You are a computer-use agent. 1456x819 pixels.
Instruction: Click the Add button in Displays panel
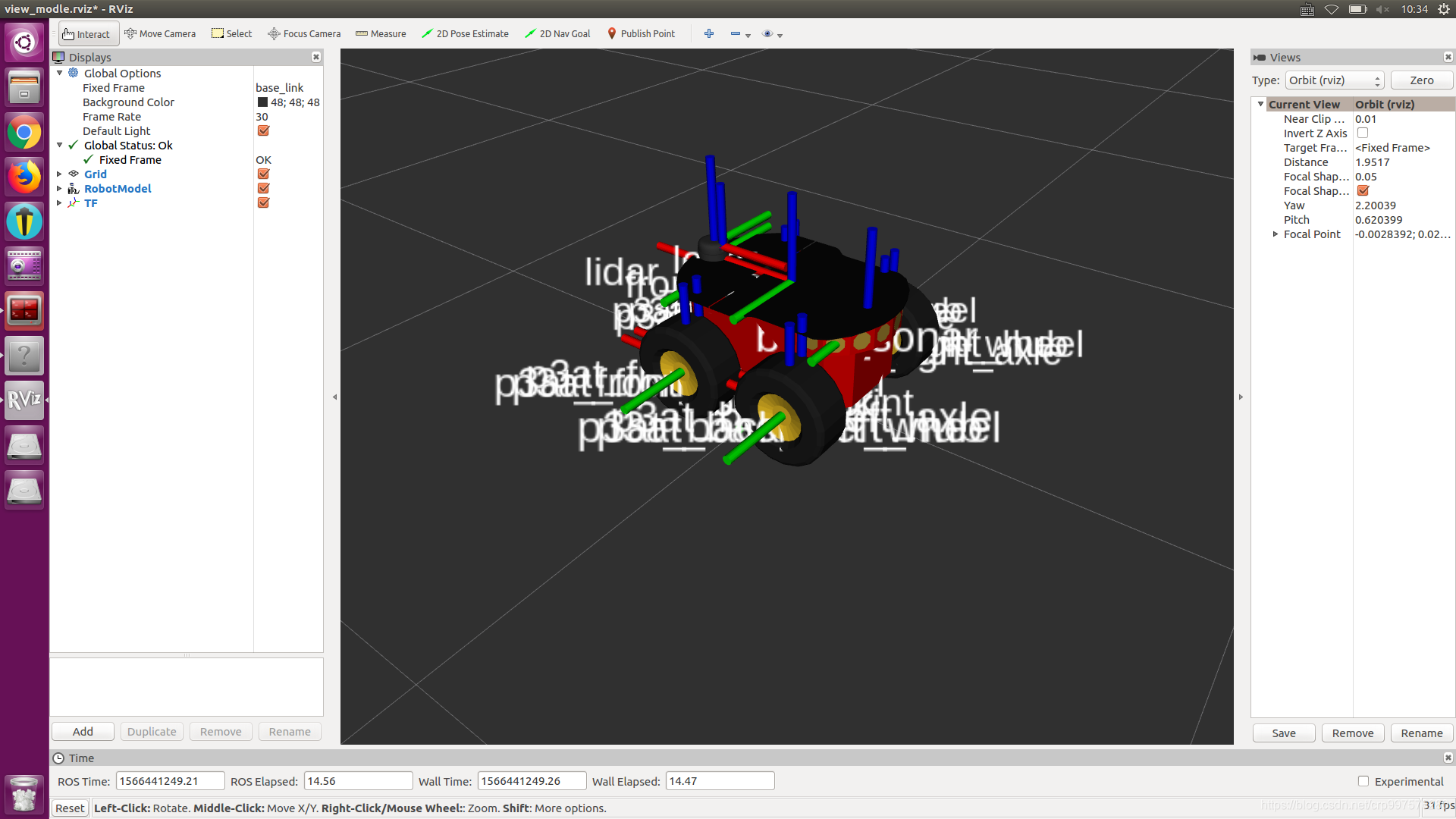click(83, 731)
